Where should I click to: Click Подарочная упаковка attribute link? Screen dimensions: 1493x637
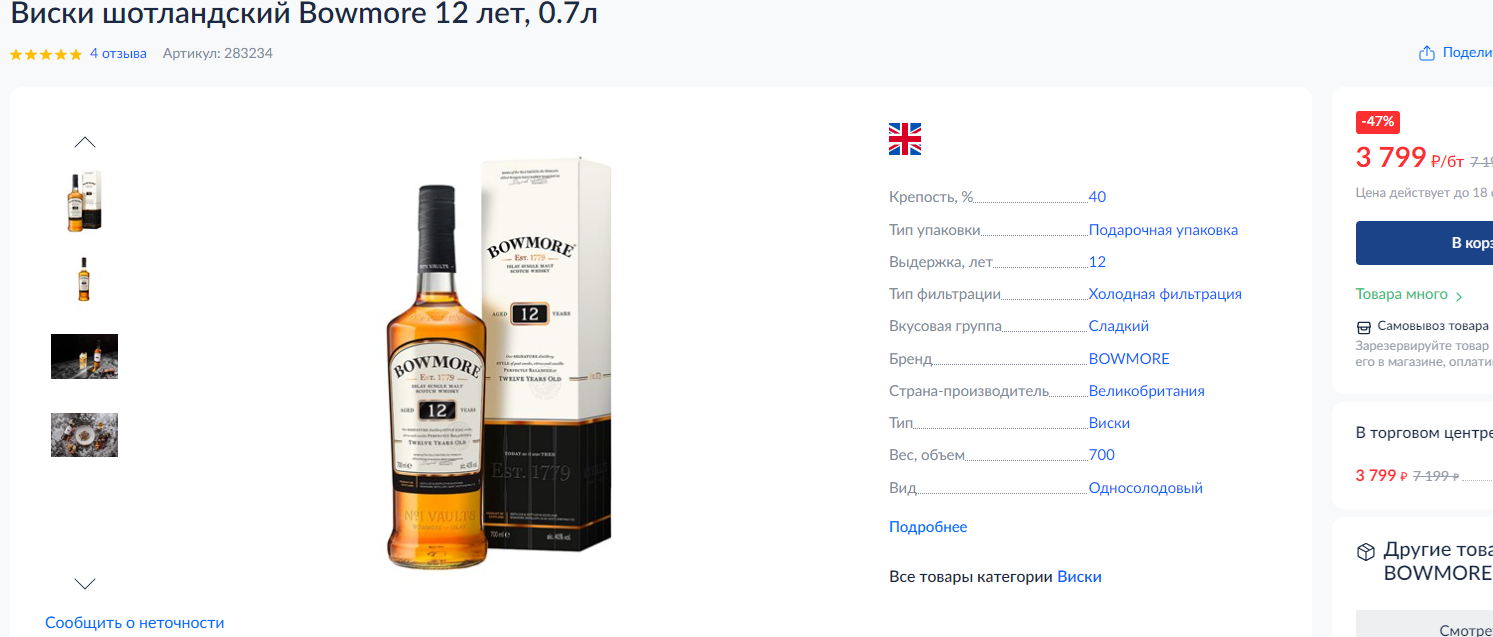point(1163,230)
